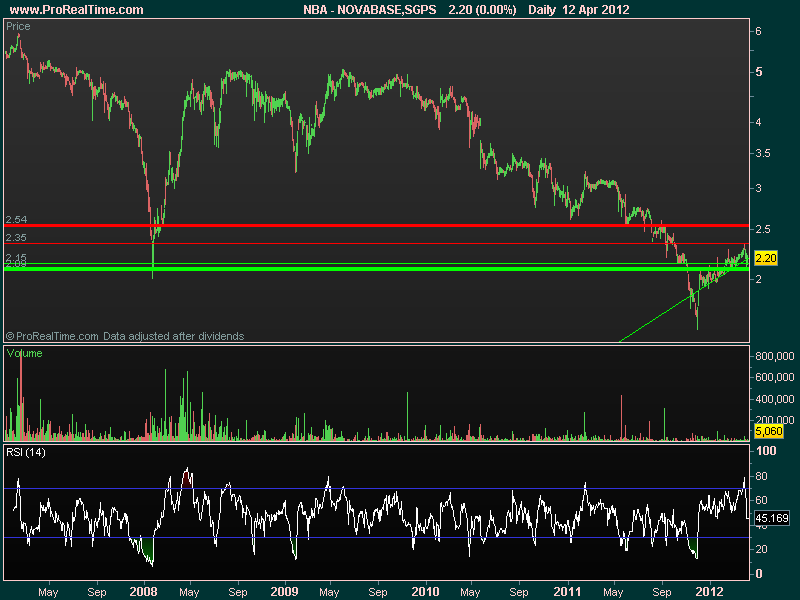Click the 600,000 volume axis value
Screen dimensions: 800x600
pyautogui.click(x=774, y=377)
